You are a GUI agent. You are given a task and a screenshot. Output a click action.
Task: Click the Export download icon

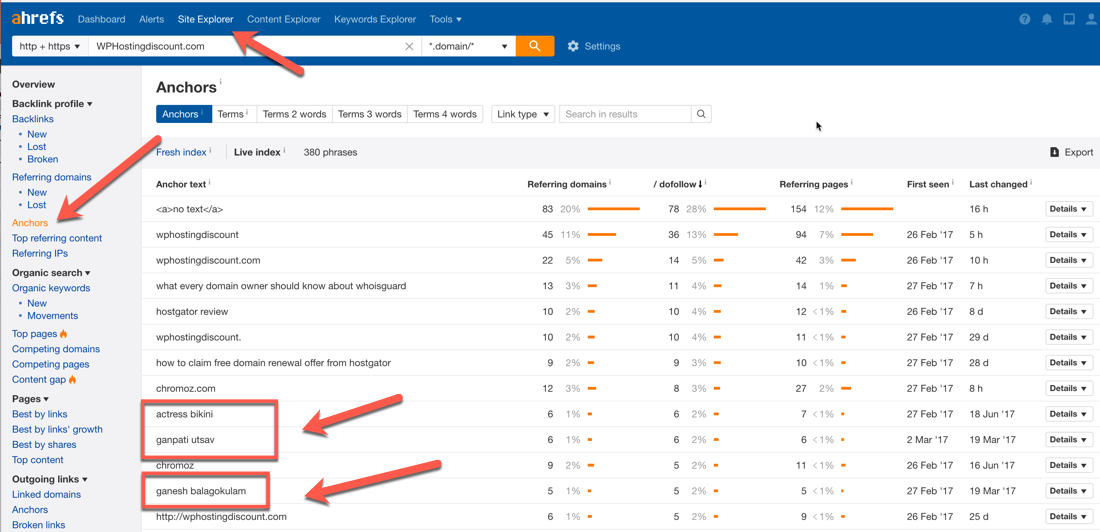[x=1054, y=152]
